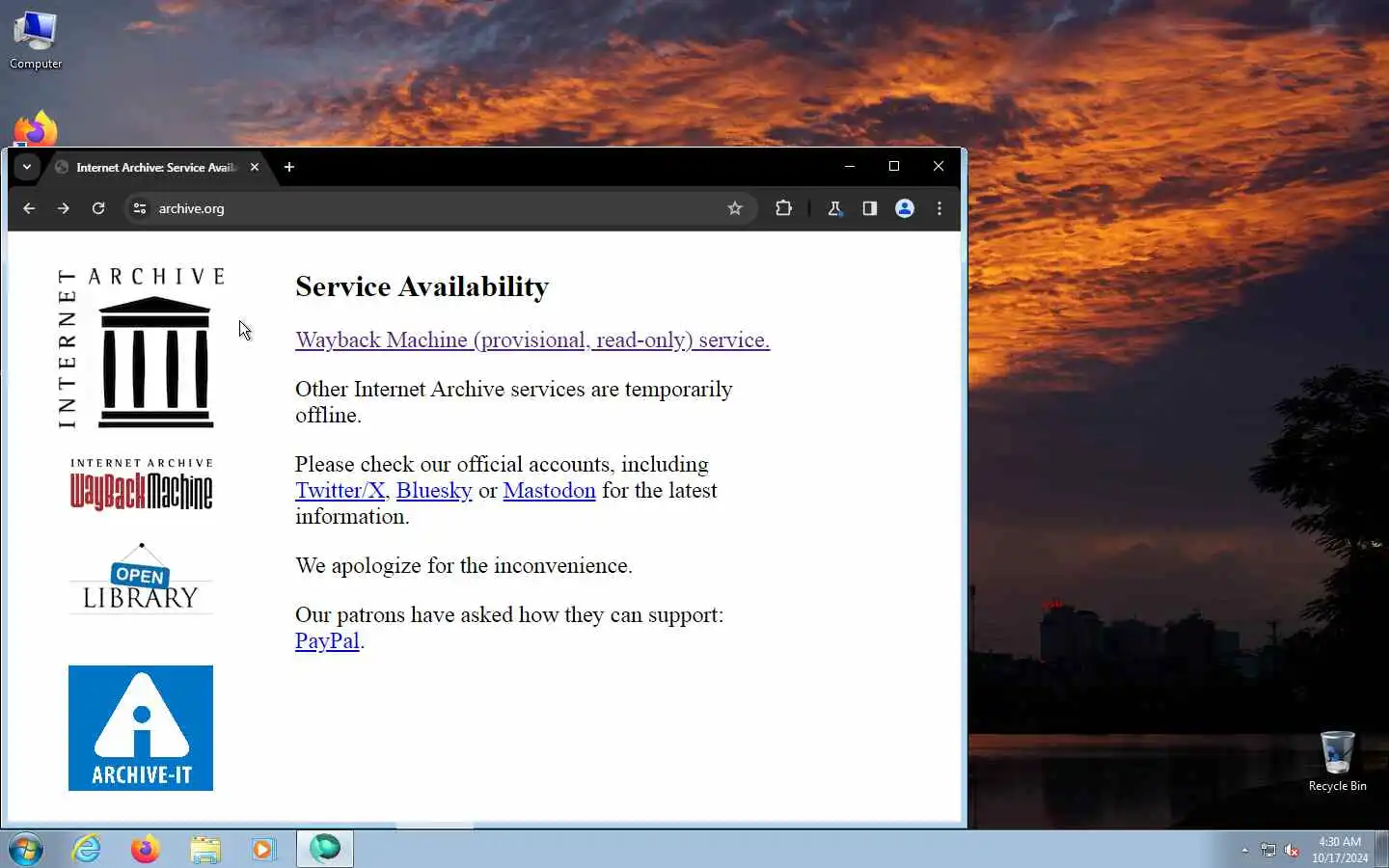The image size is (1389, 868).
Task: Open the Bluesky link
Action: [434, 490]
